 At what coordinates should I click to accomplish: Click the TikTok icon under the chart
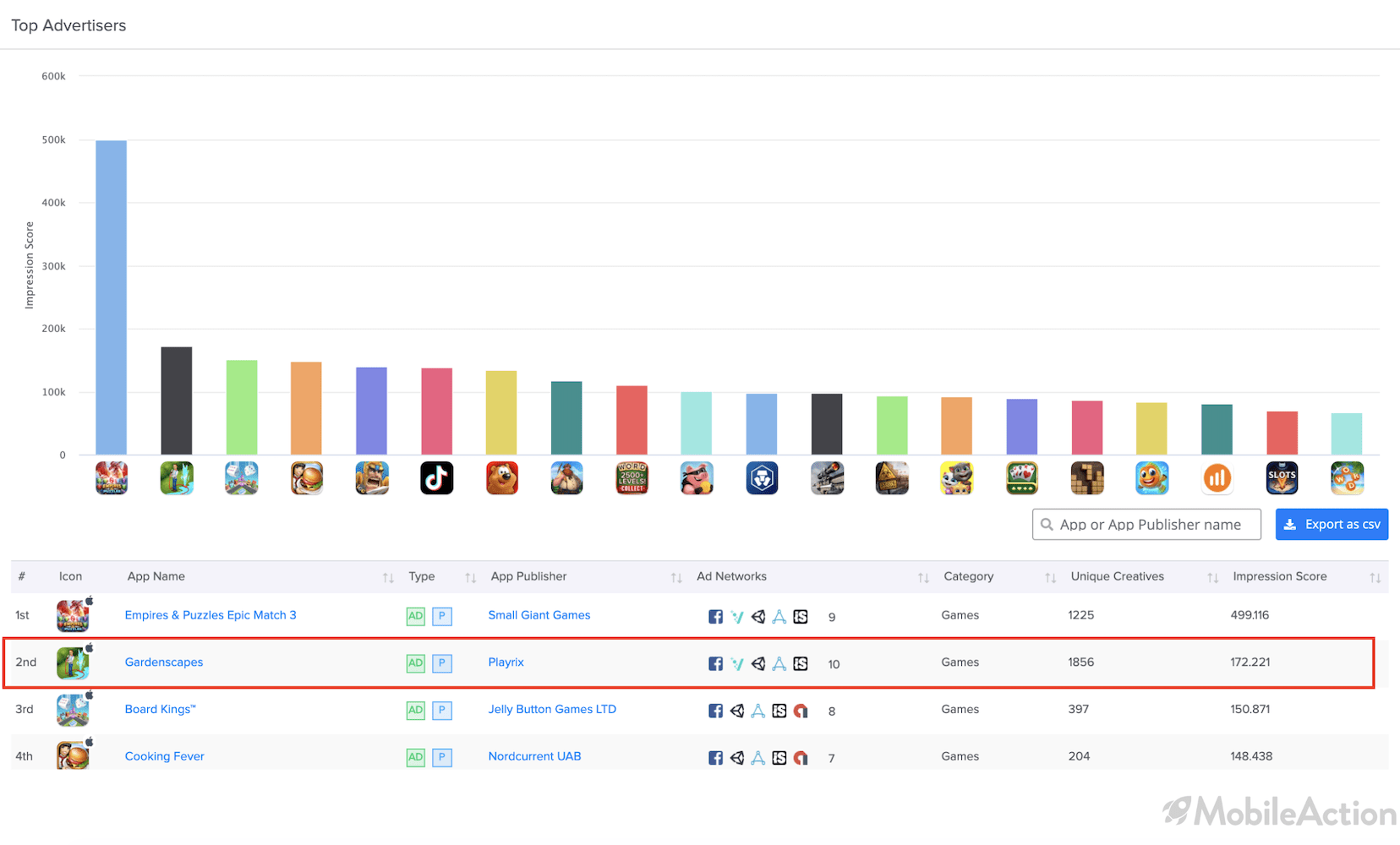tap(436, 478)
